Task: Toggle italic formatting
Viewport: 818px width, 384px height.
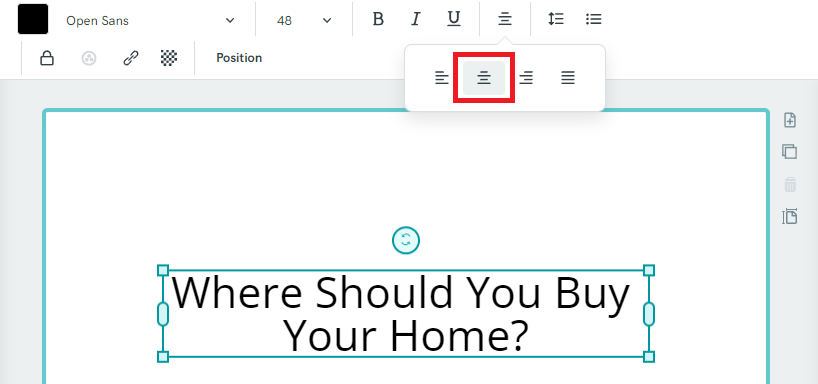Action: click(416, 19)
